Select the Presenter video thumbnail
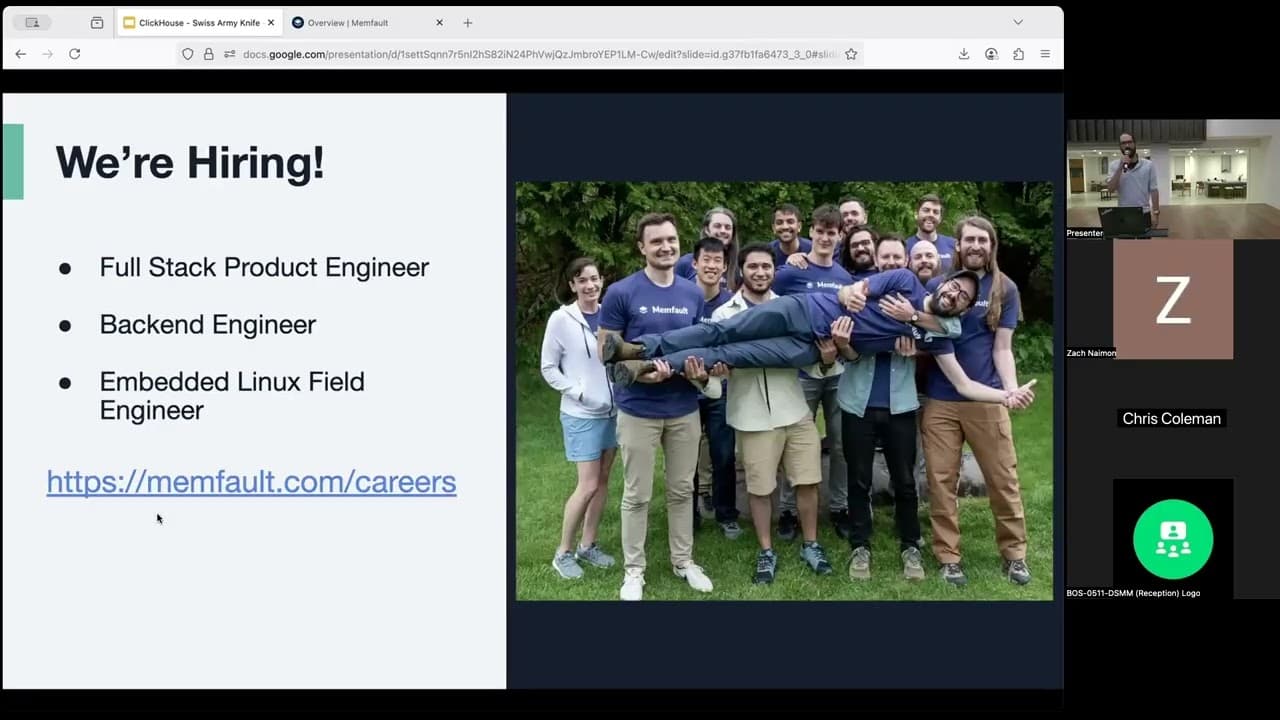This screenshot has height=720, width=1280. [x=1172, y=178]
